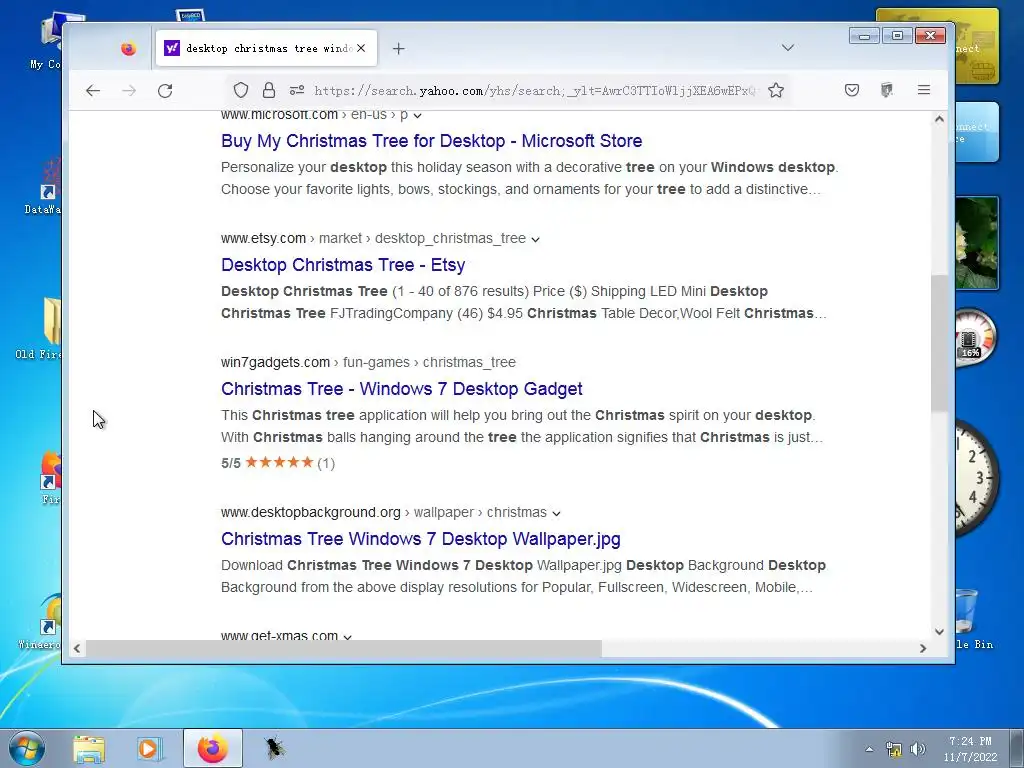Open the tracking protection shield
The image size is (1024, 768).
[241, 90]
